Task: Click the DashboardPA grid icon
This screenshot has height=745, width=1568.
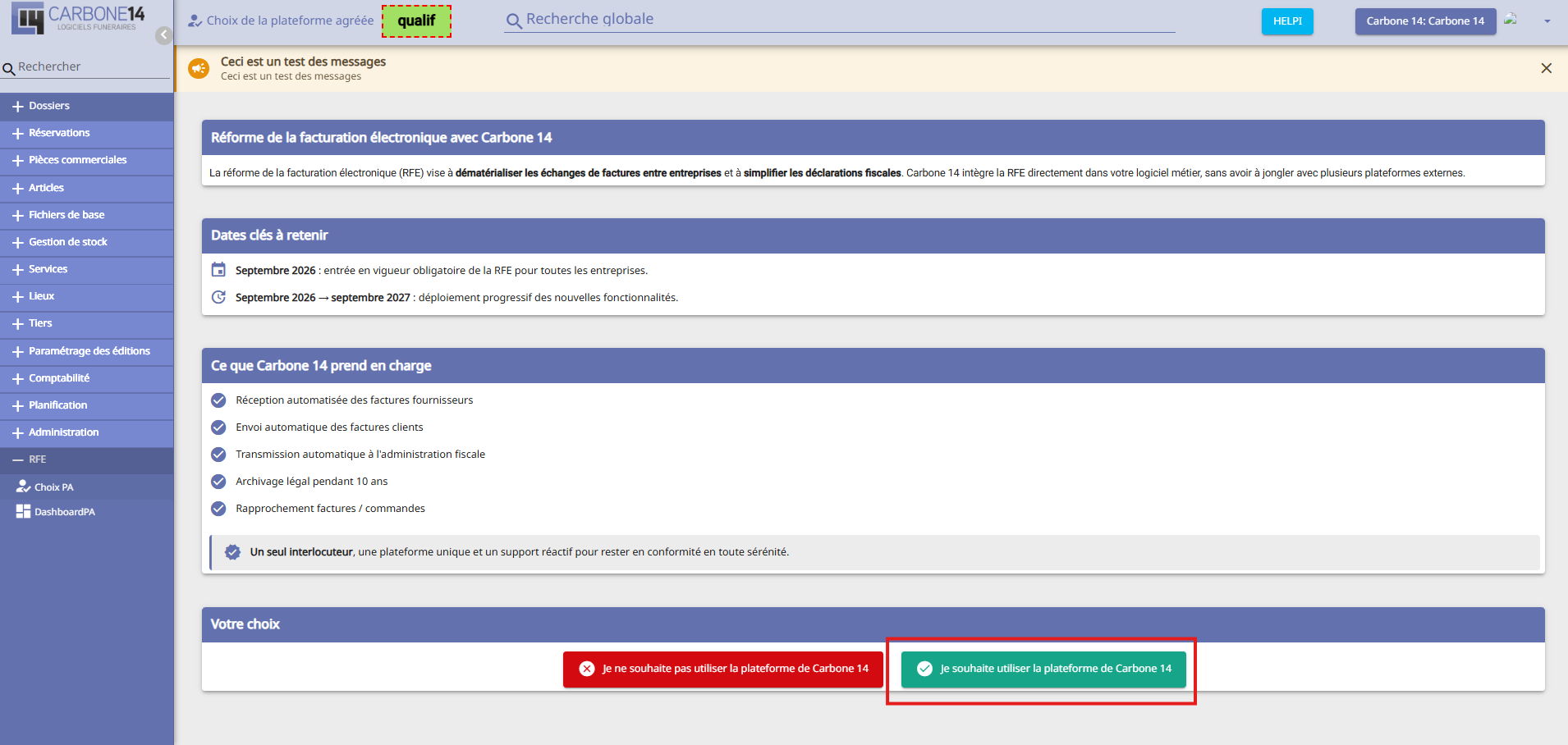Action: tap(23, 511)
